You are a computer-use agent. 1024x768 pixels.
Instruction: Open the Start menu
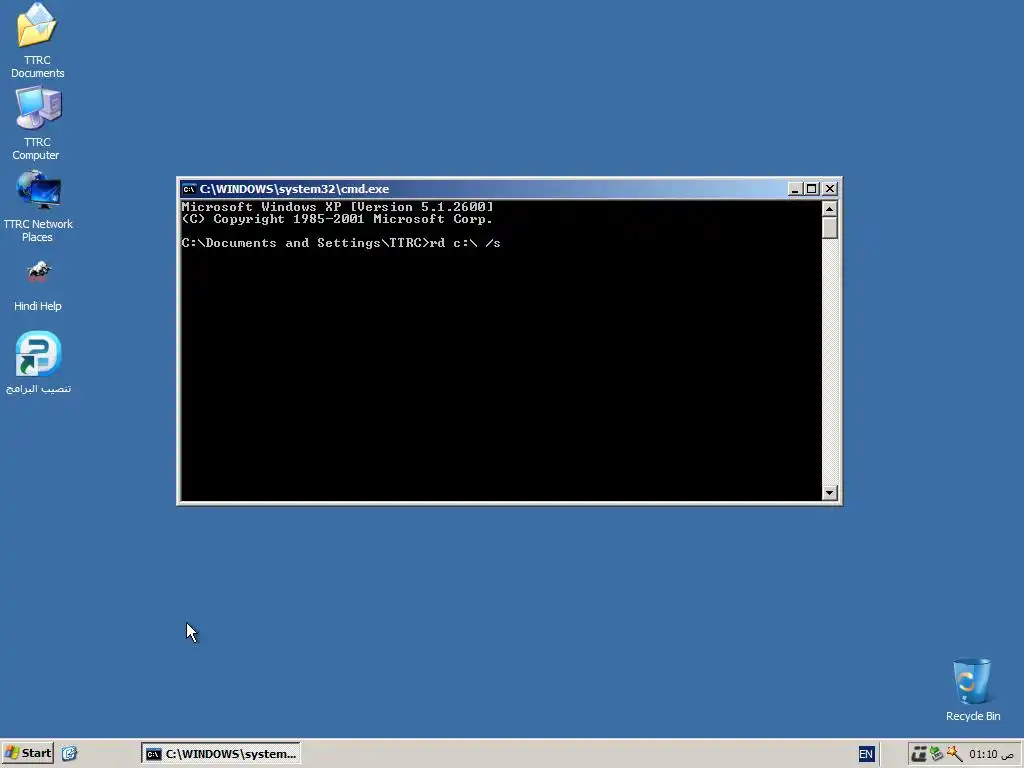point(27,753)
